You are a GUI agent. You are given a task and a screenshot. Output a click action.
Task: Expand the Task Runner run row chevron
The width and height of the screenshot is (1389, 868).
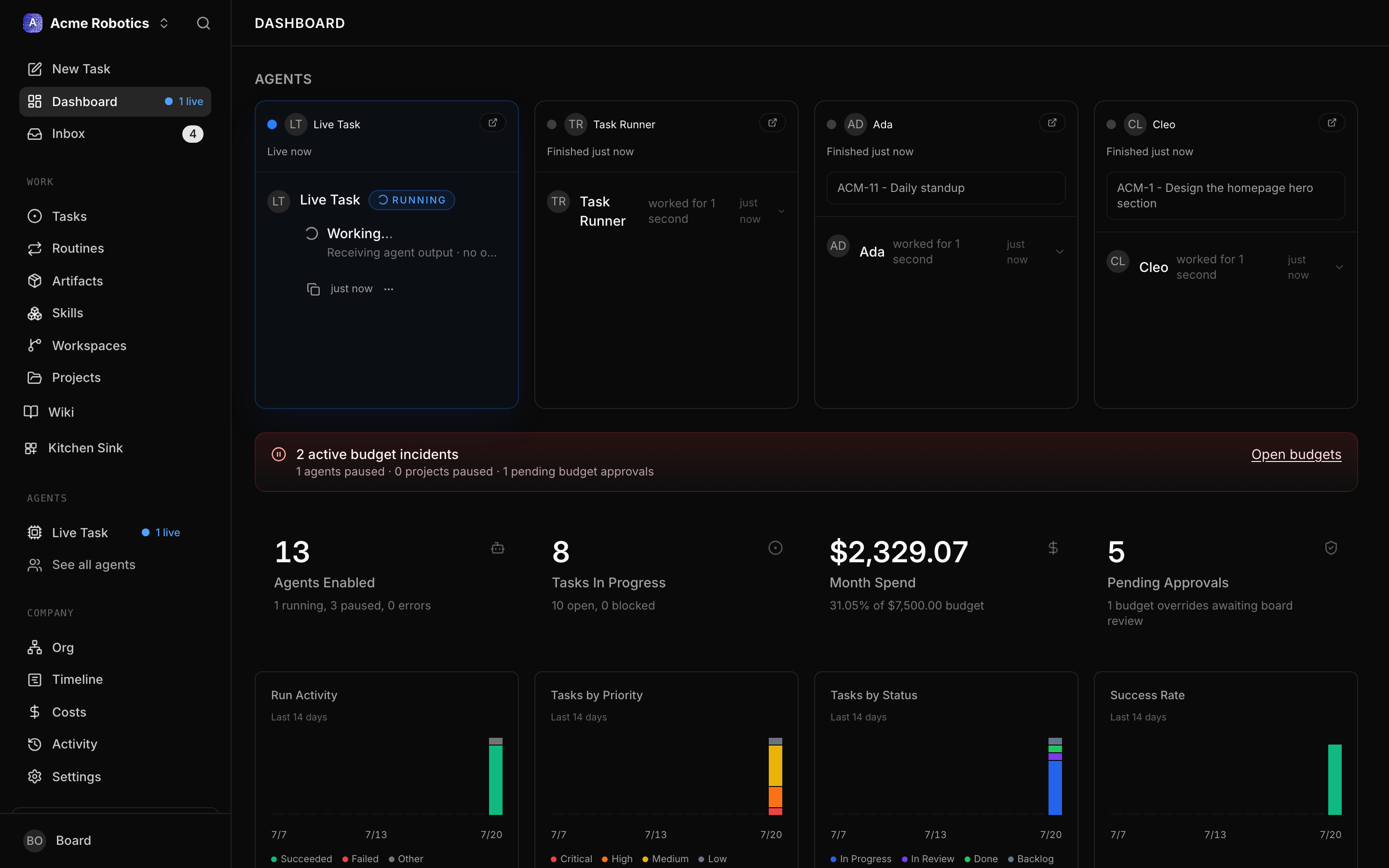pos(781,211)
